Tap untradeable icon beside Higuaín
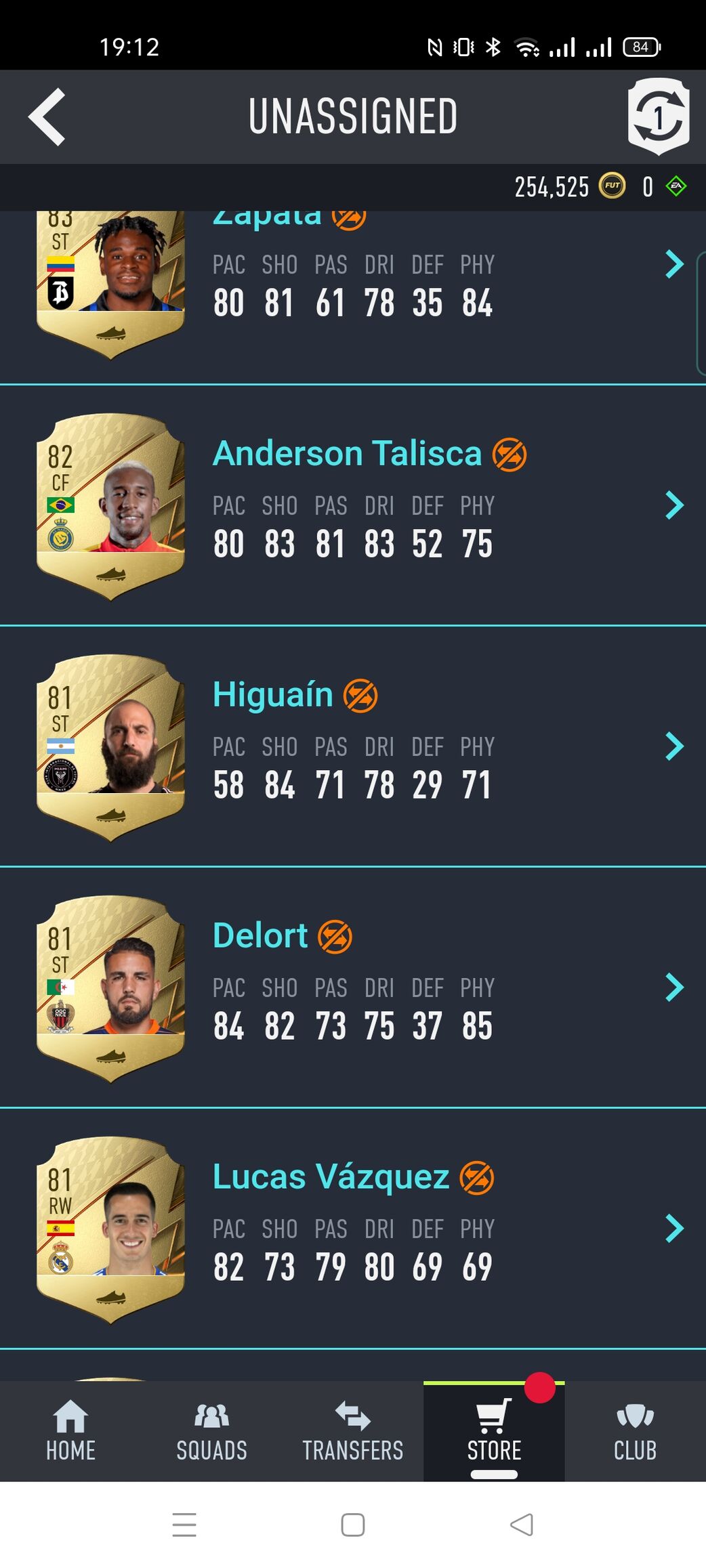This screenshot has width=706, height=1568. 360,696
